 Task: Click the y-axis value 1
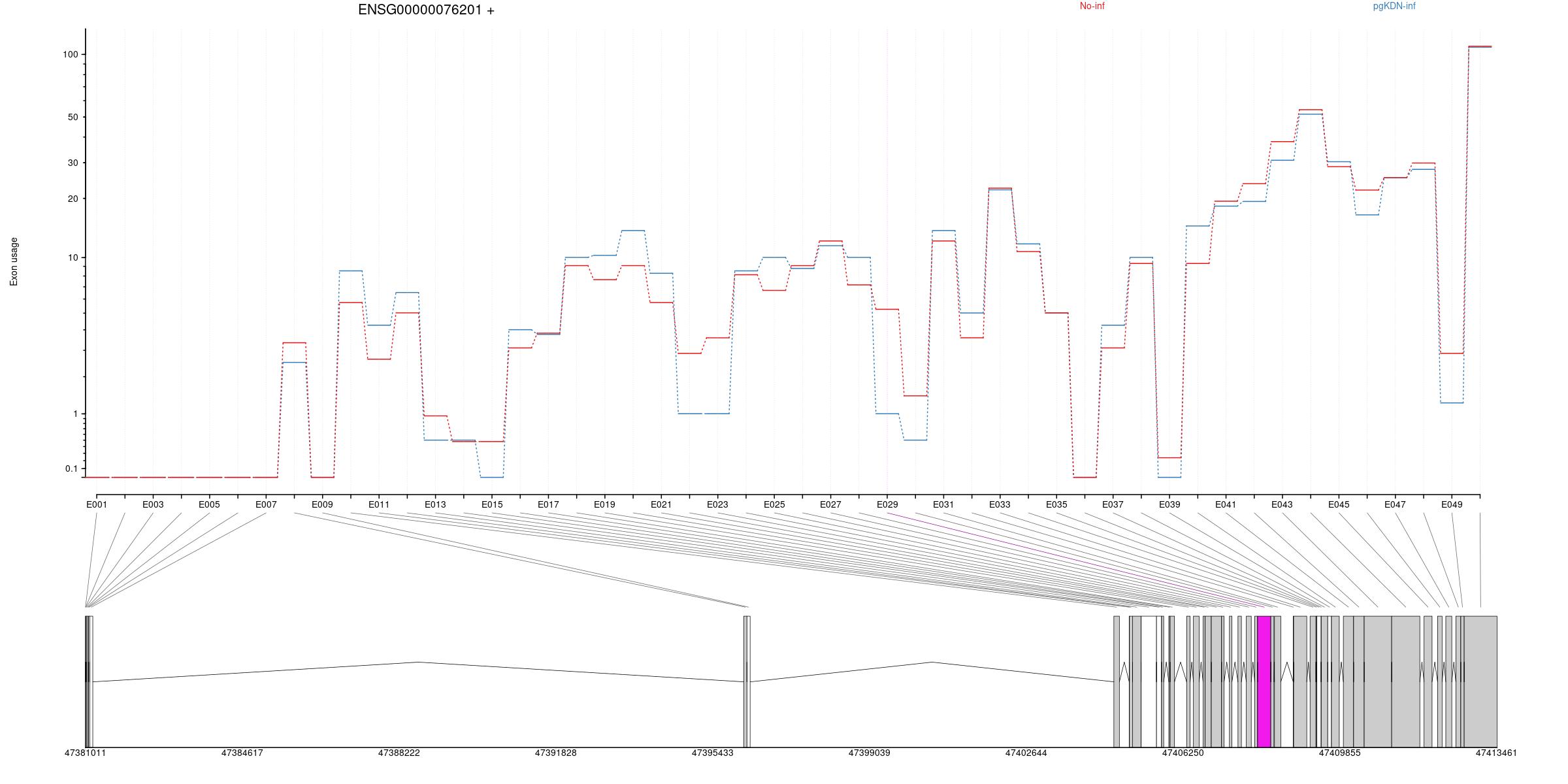(x=76, y=414)
